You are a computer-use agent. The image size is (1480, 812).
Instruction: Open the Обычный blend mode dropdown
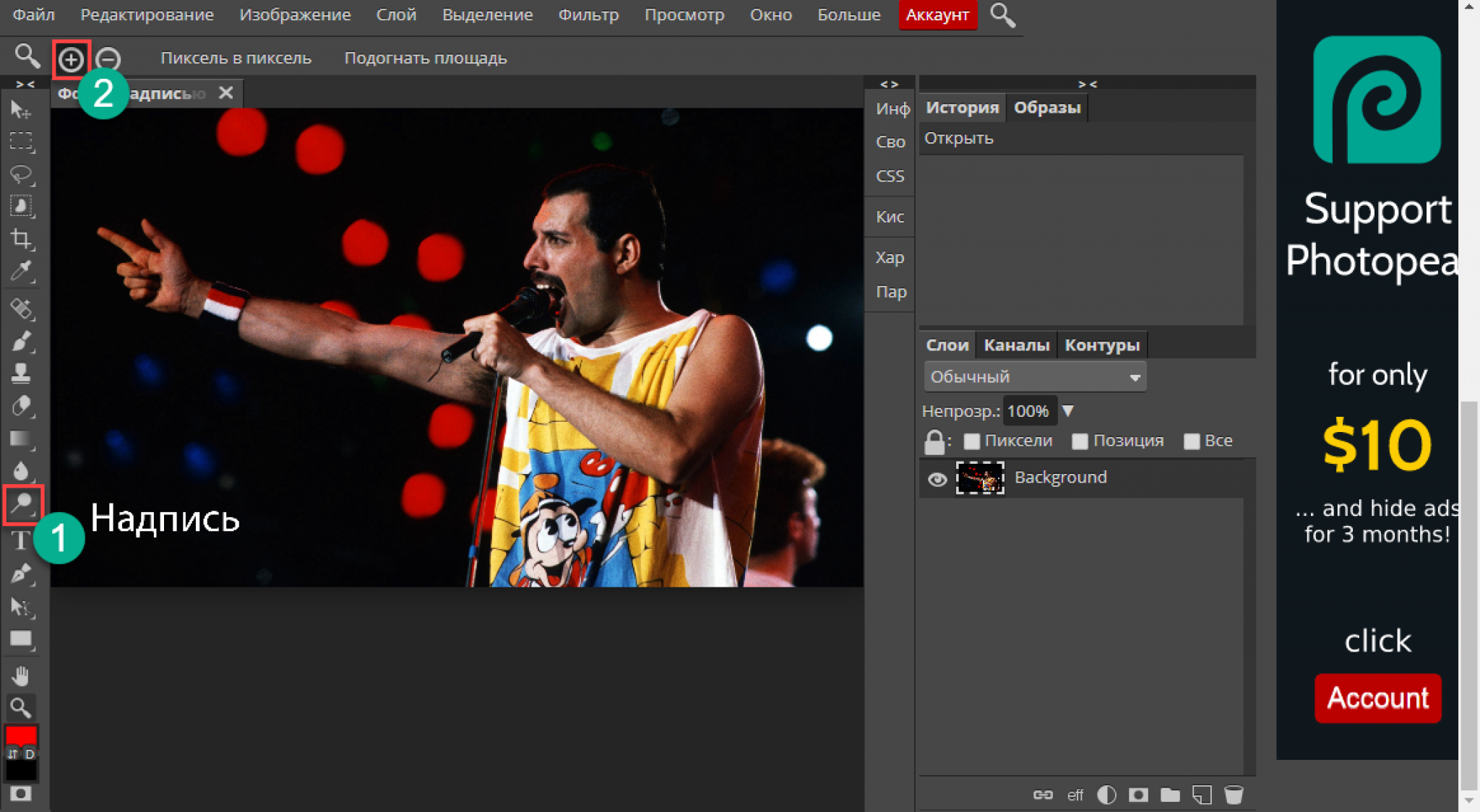pyautogui.click(x=1034, y=376)
